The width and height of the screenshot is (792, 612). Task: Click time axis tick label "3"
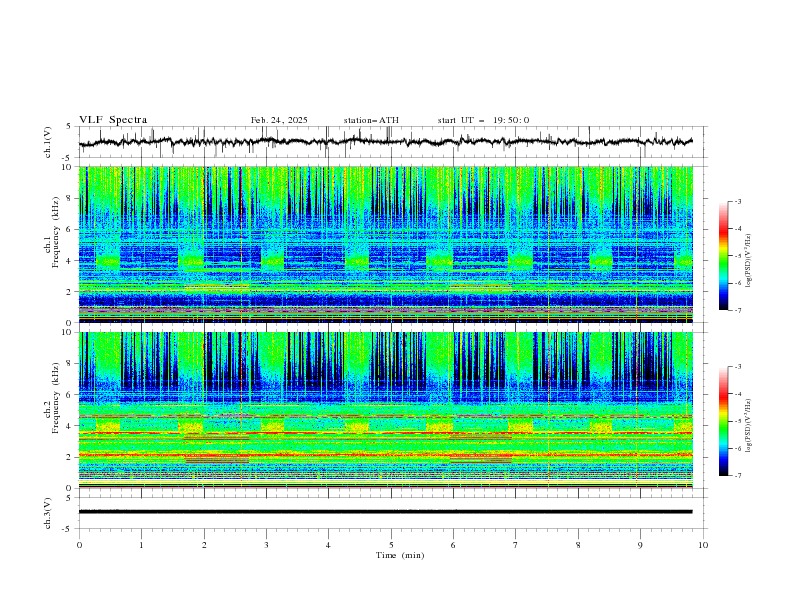(266, 545)
